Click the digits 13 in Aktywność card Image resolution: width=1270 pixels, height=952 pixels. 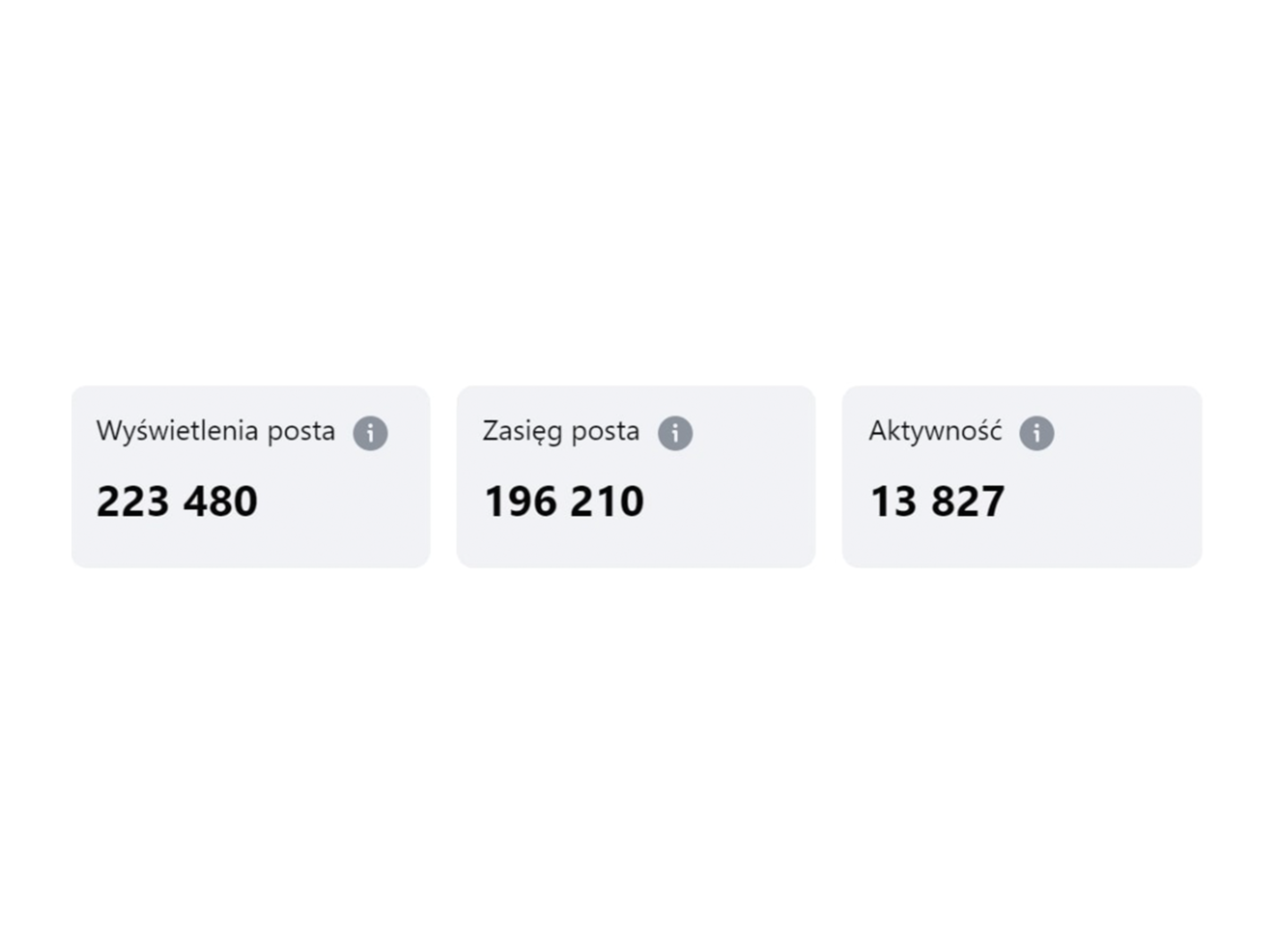coord(893,501)
